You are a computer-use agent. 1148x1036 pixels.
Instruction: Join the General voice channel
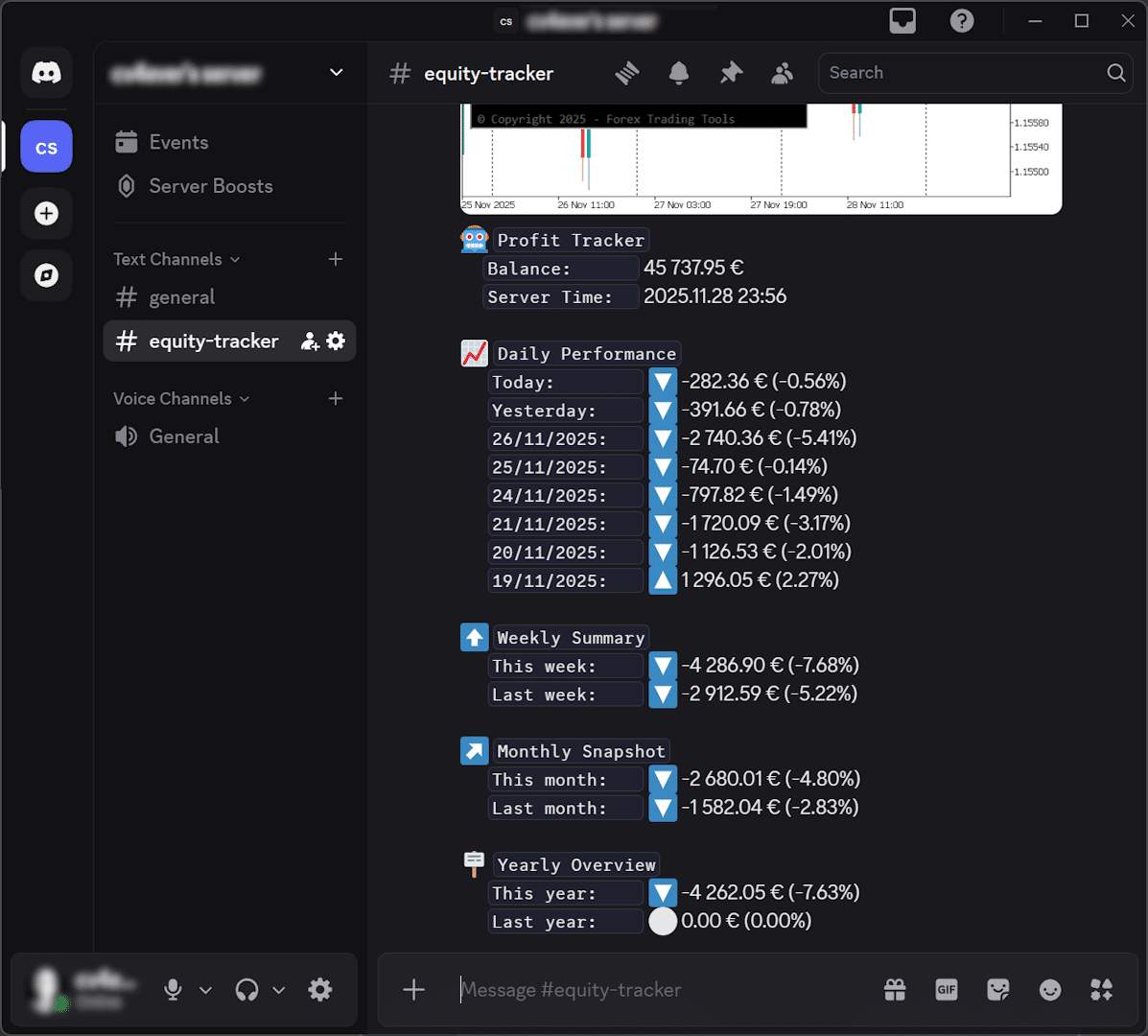tap(184, 437)
